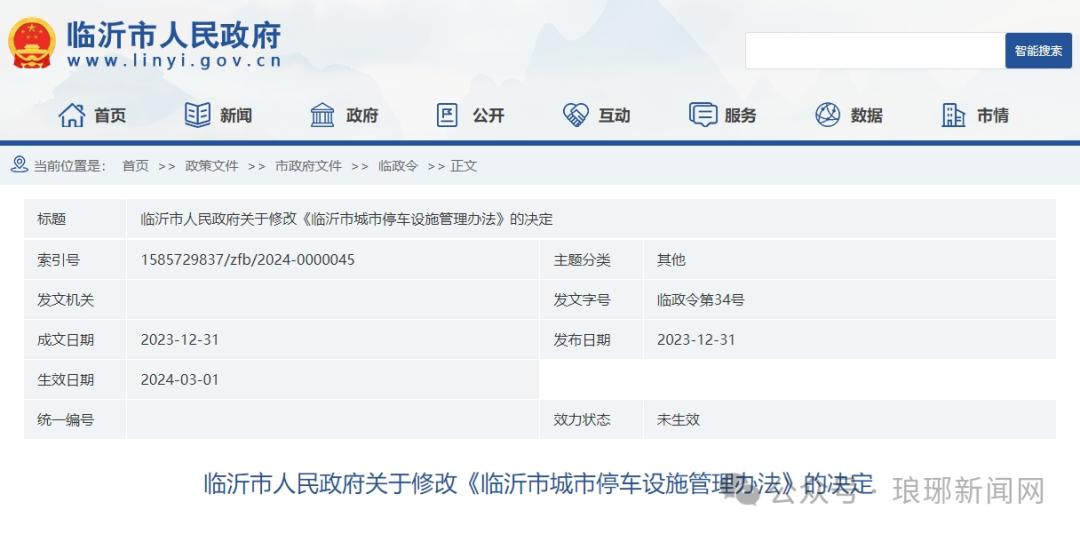Viewport: 1080px width, 534px height.
Task: Click the 其他 category value
Action: click(x=671, y=260)
